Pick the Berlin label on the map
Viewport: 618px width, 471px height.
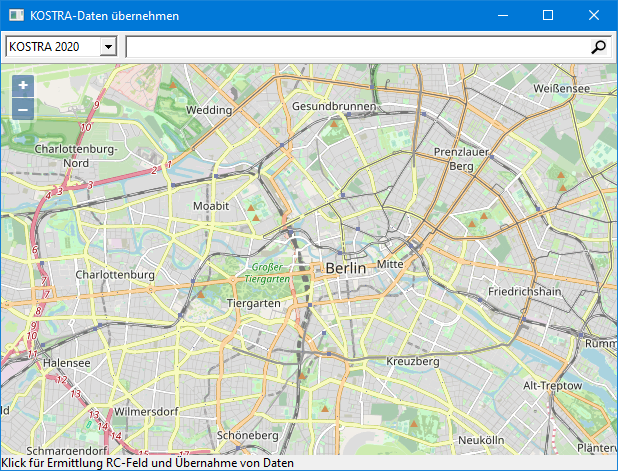tap(346, 268)
